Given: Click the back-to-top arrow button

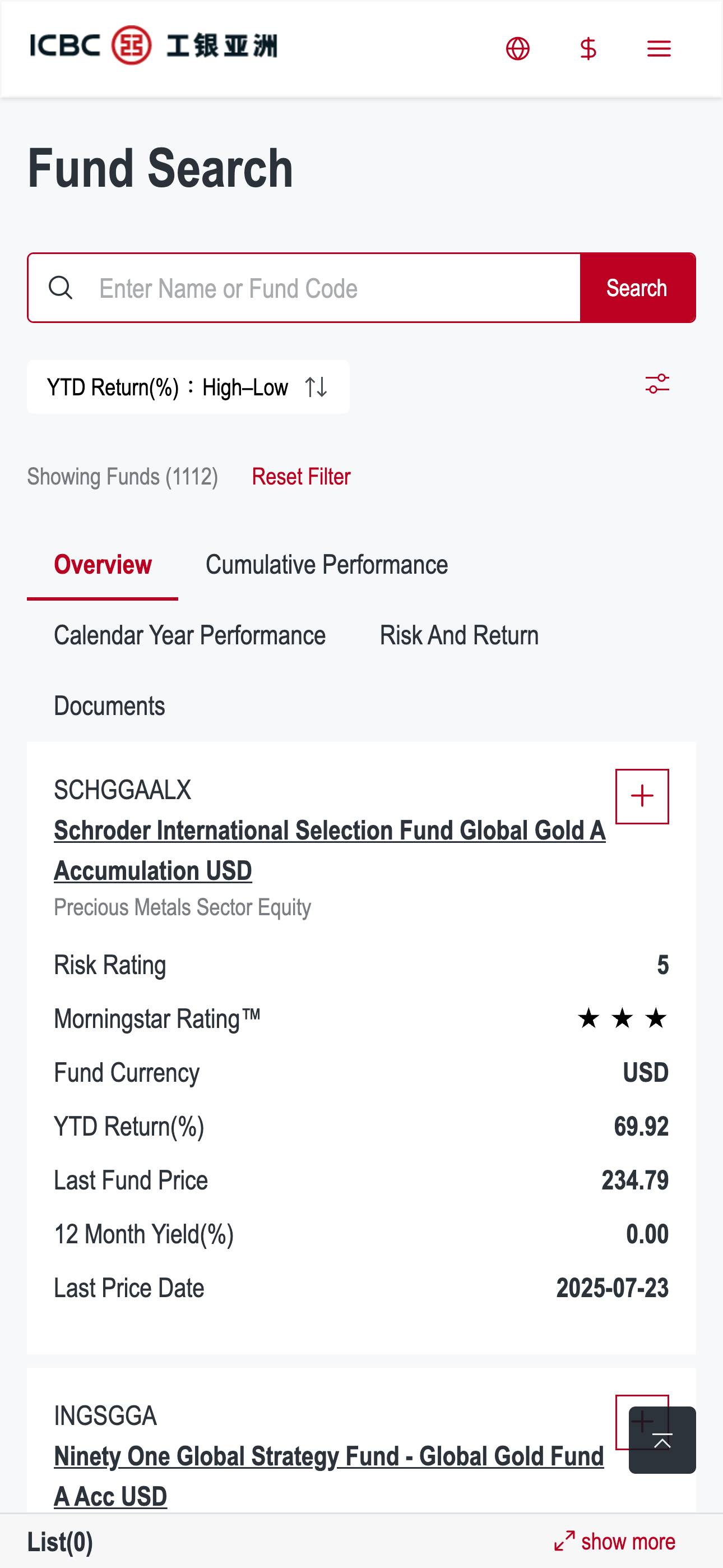Looking at the screenshot, I should [x=662, y=1440].
